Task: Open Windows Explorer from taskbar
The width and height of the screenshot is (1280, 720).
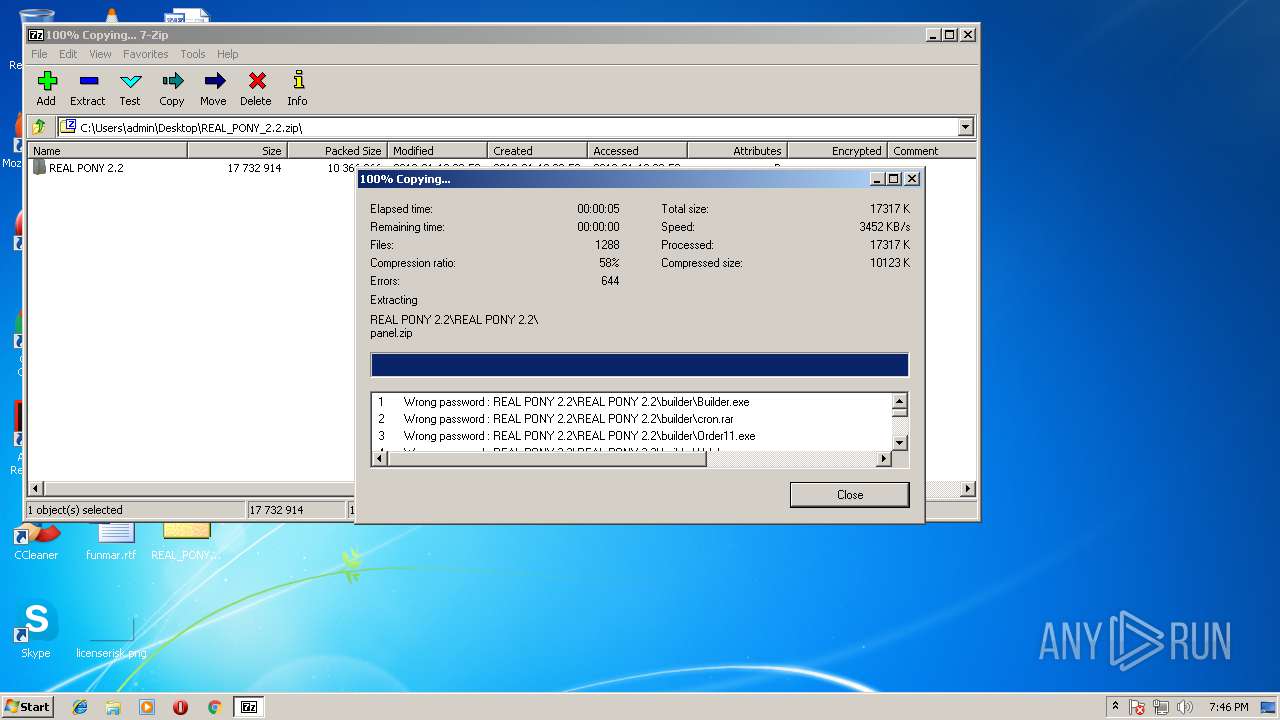Action: point(113,707)
